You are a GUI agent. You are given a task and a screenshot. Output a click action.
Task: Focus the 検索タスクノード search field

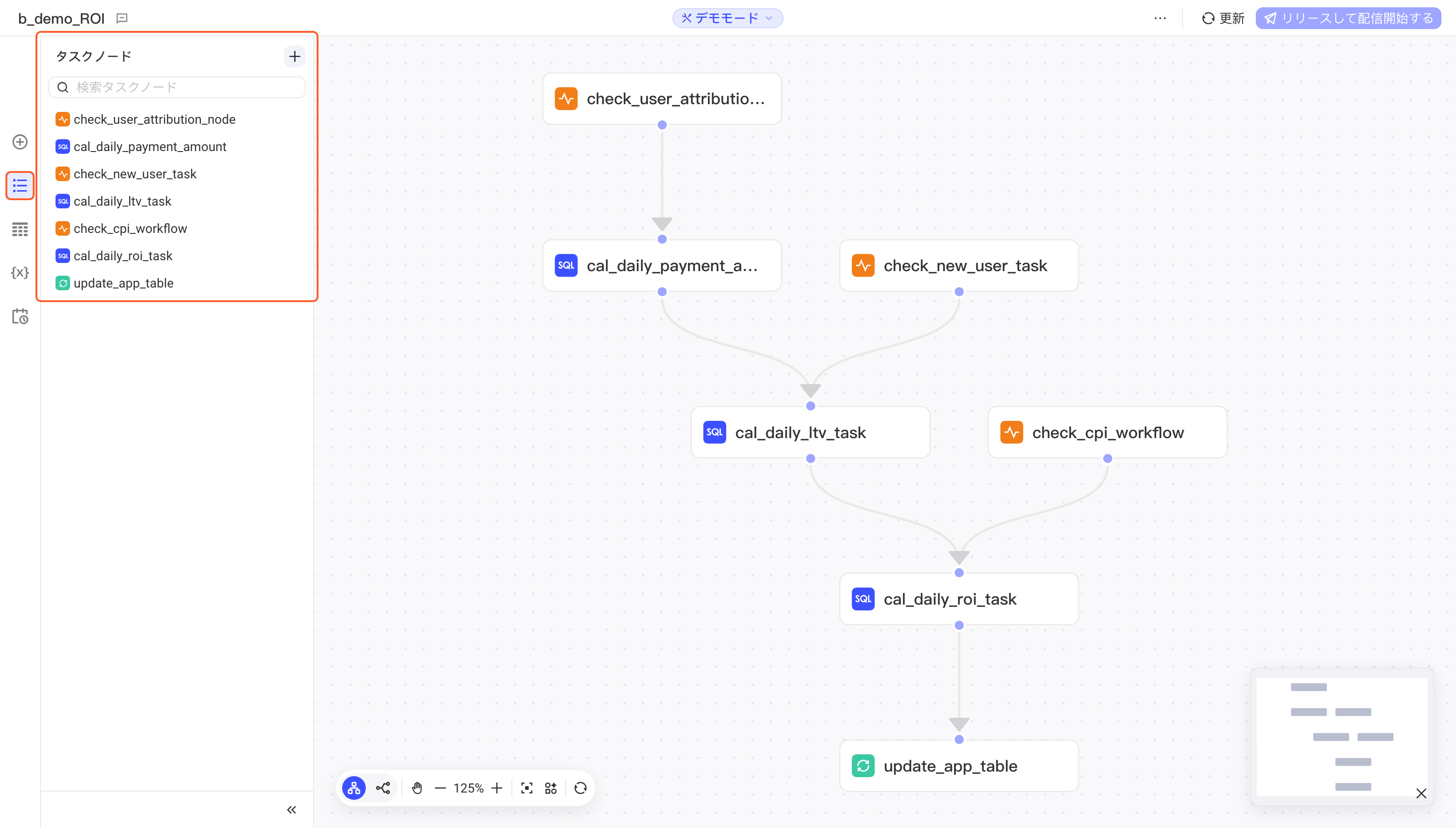point(177,87)
